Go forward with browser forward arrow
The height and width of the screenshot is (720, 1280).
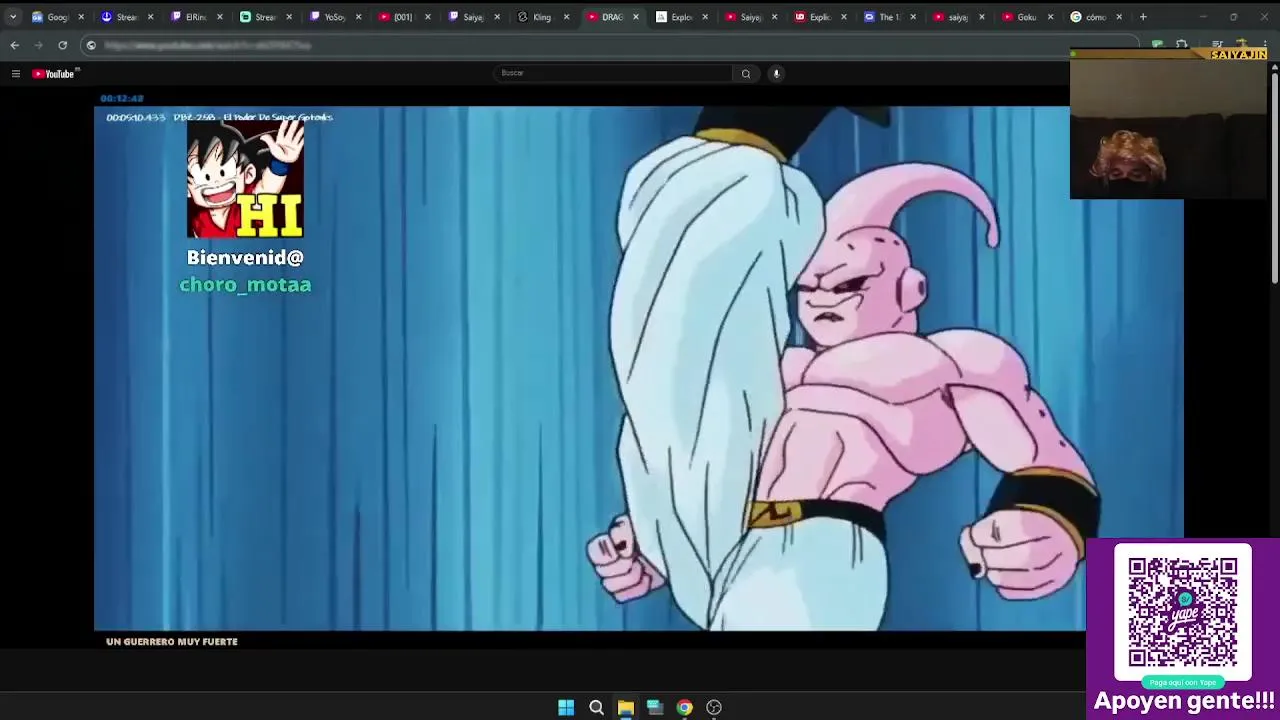38,45
